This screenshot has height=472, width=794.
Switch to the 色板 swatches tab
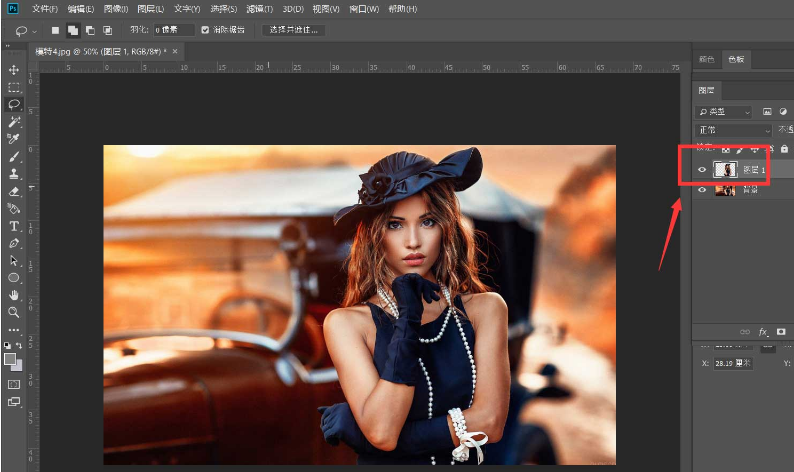(736, 60)
